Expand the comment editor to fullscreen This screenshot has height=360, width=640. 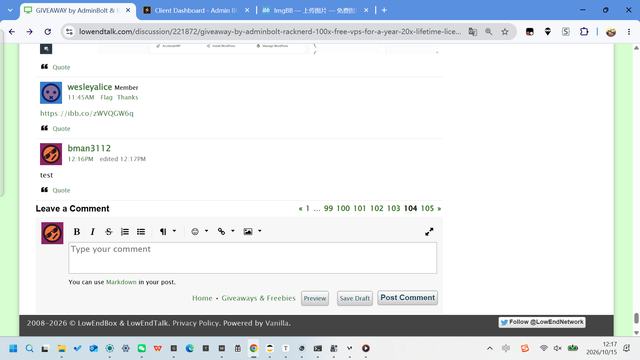[x=429, y=232]
